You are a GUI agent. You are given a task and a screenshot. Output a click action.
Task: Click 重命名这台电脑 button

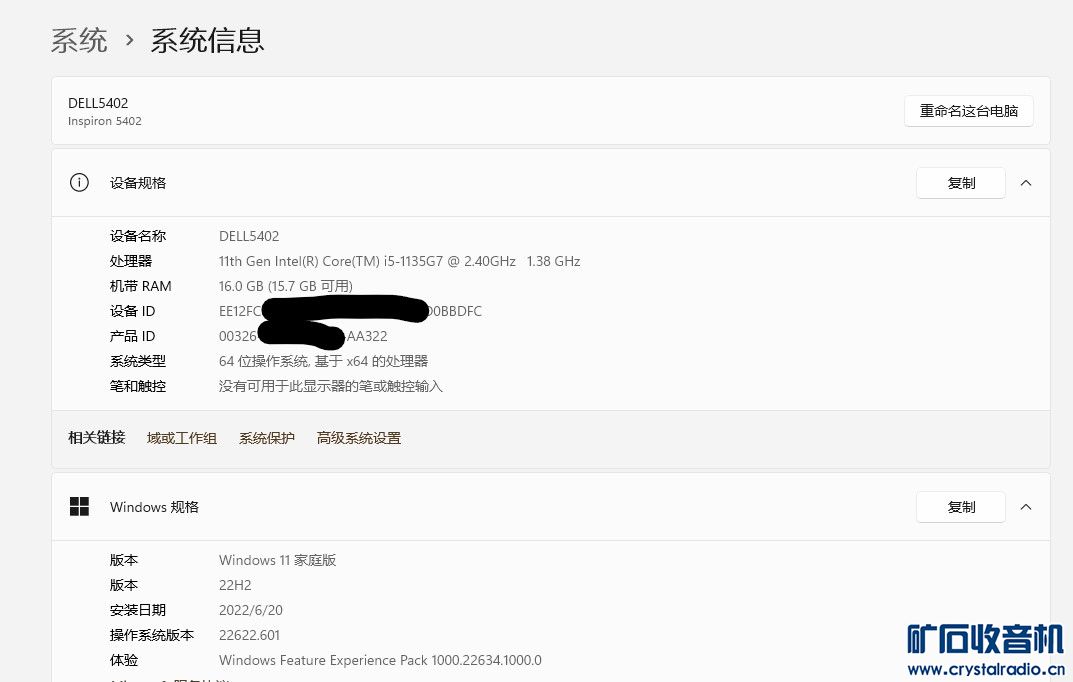coord(968,111)
